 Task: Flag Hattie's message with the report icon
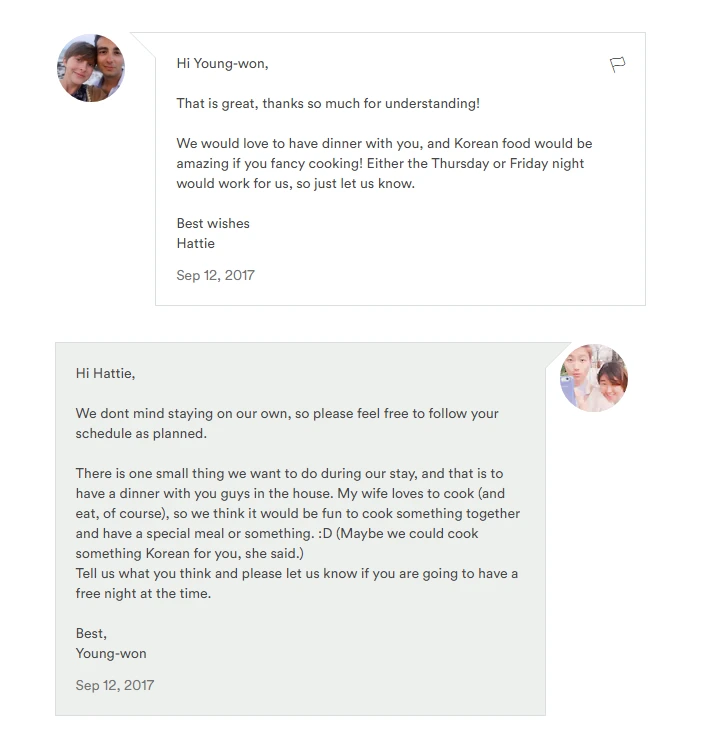[x=617, y=64]
